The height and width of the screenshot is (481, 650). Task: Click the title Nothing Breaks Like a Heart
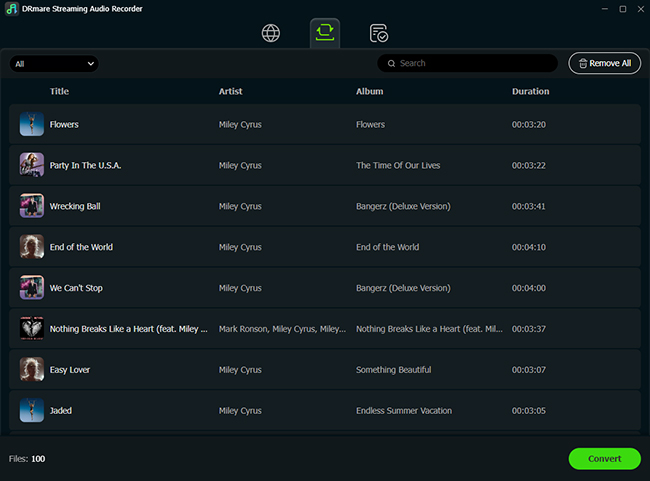pyautogui.click(x=129, y=329)
